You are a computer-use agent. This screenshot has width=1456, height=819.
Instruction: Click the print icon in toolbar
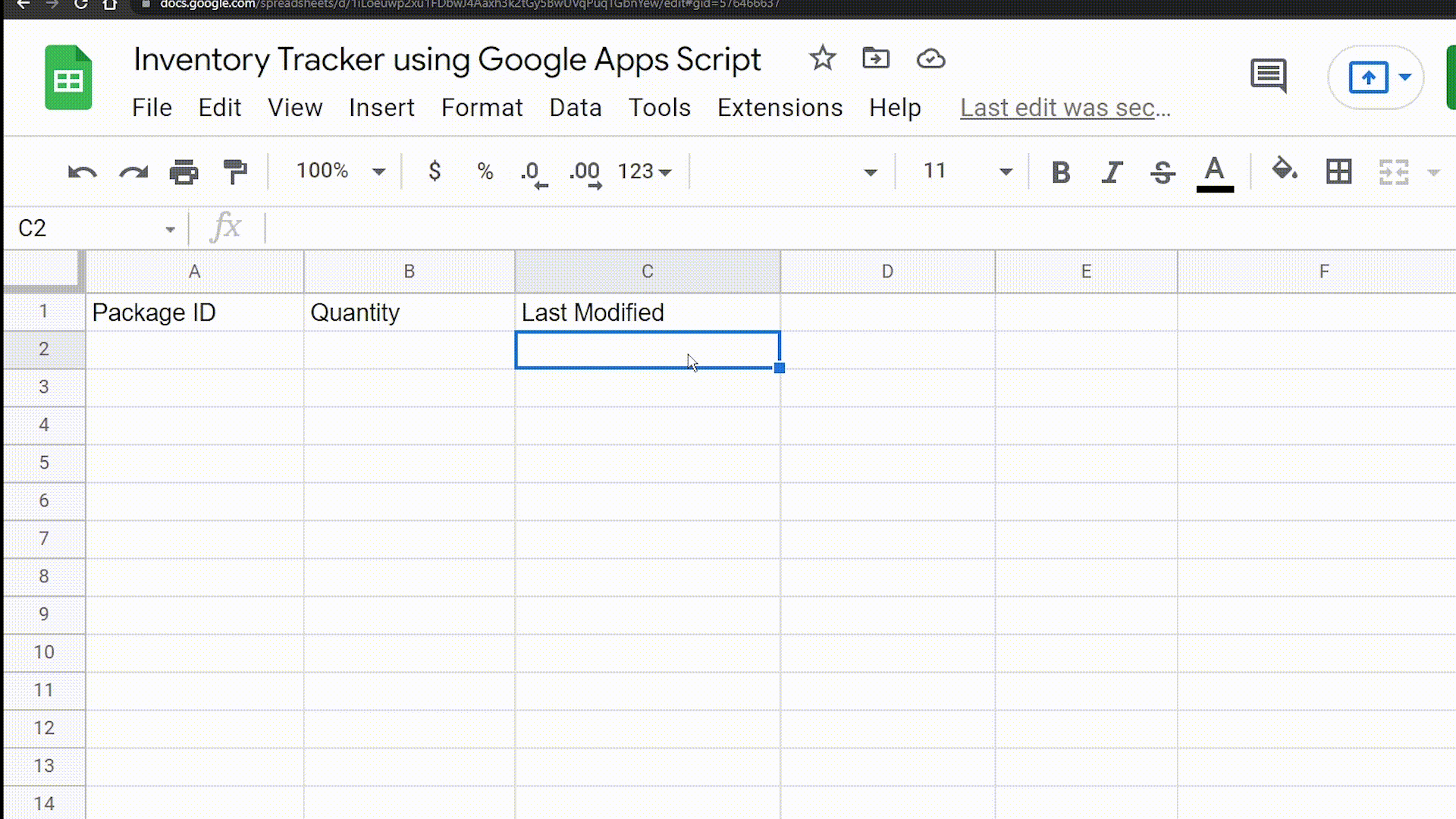coord(184,170)
